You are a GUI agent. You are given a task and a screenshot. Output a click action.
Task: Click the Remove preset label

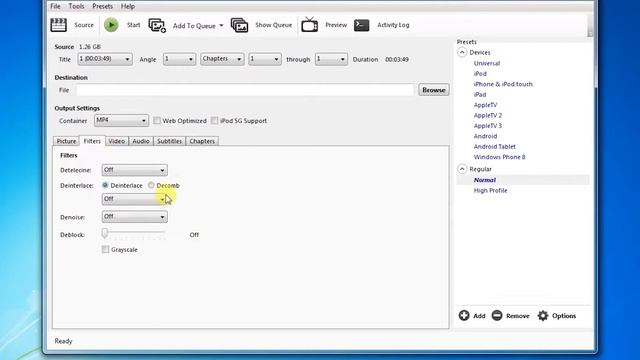coord(518,316)
